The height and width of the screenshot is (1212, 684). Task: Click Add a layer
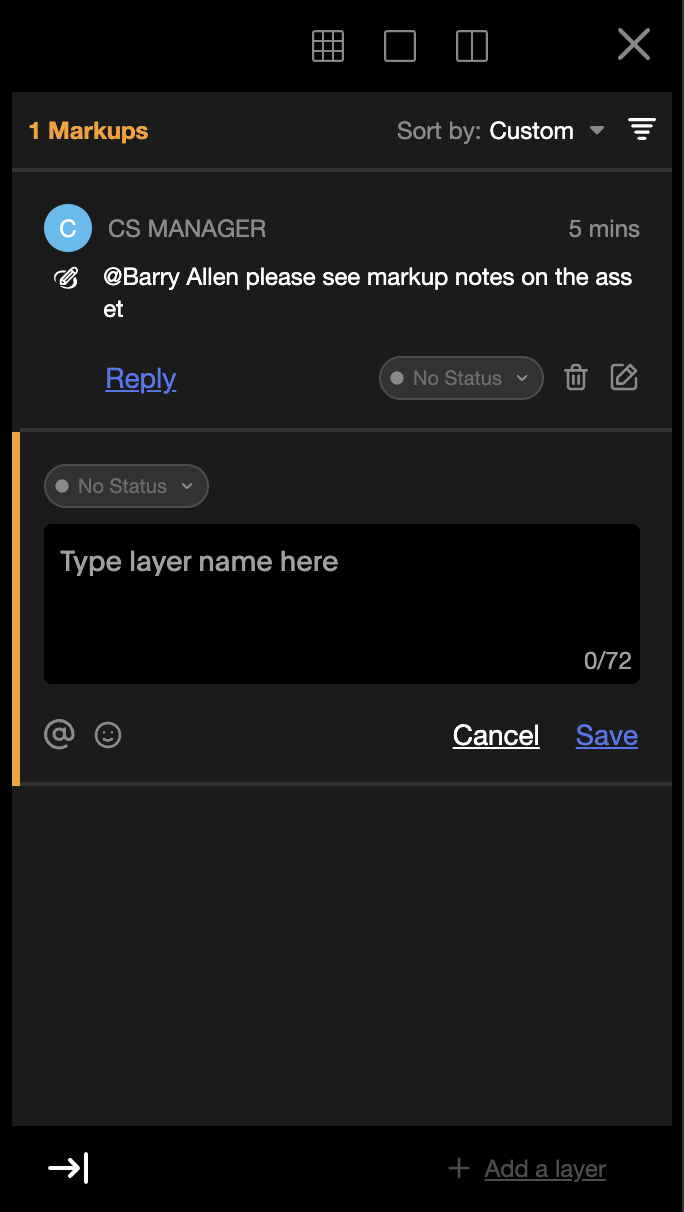[527, 1168]
